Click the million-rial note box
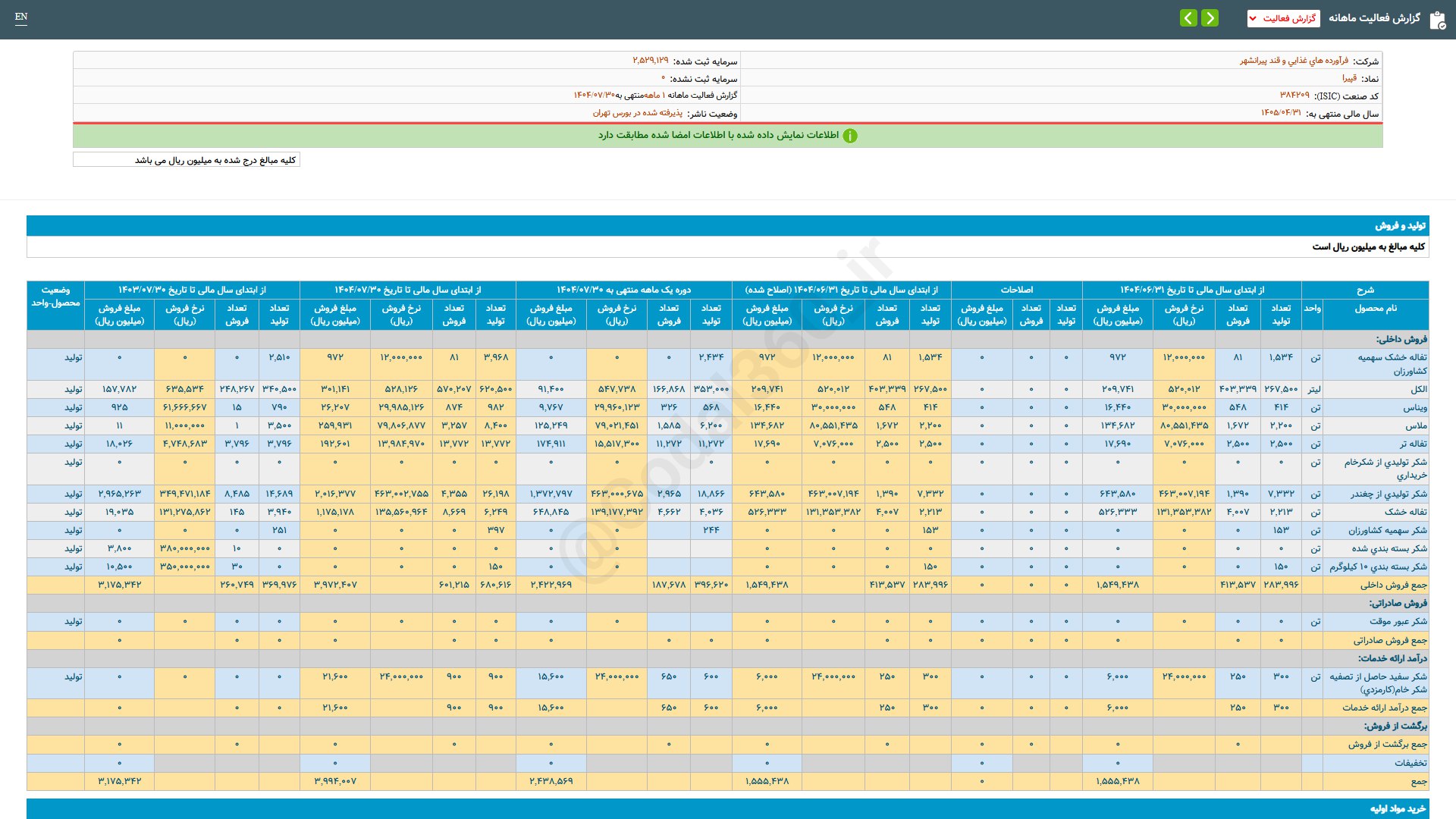This screenshot has height=819, width=1456. pos(187,160)
